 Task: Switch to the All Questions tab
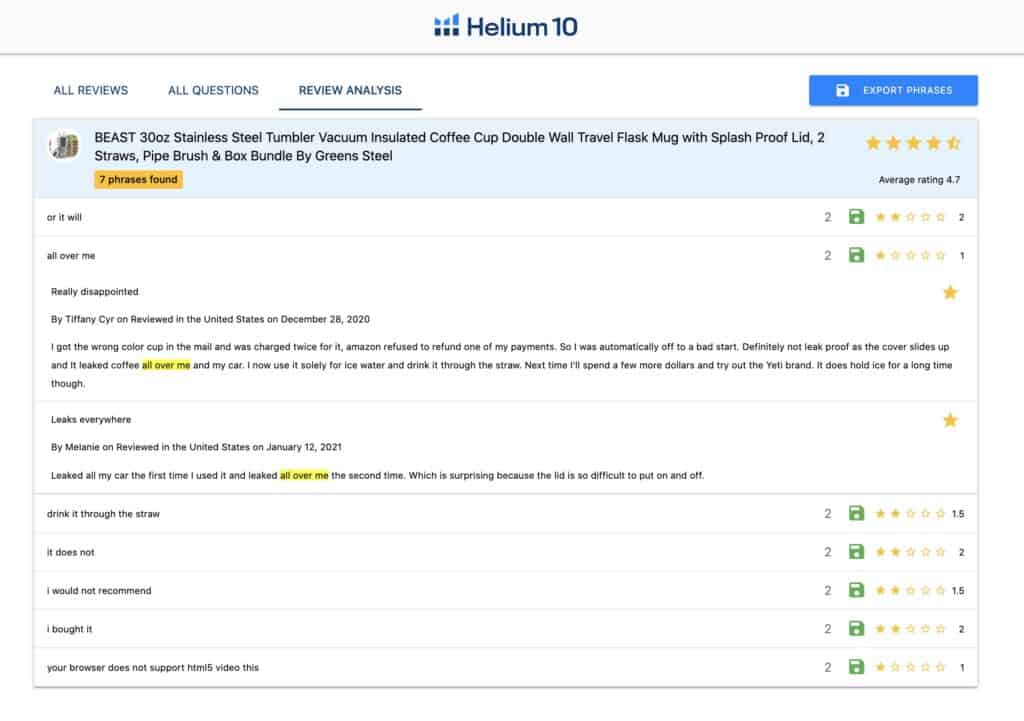coord(214,90)
